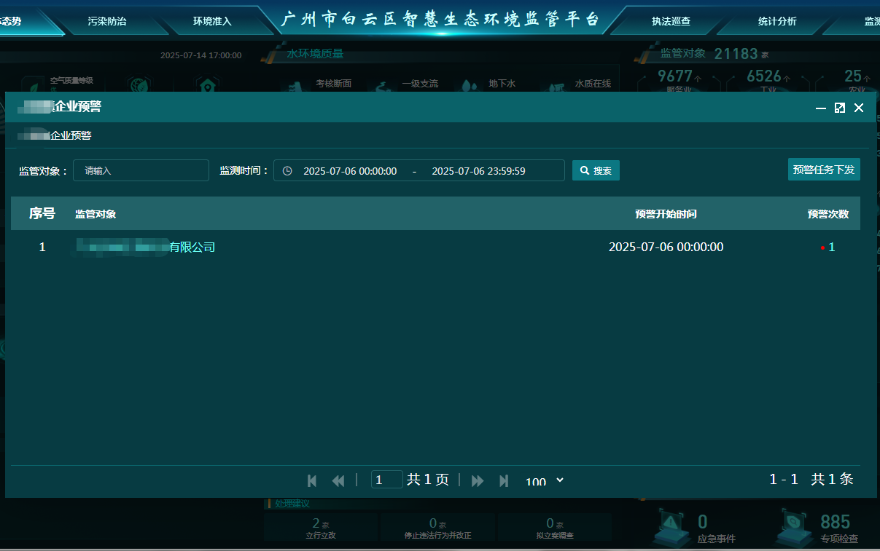Click the 监管对象 text input field

click(x=141, y=171)
